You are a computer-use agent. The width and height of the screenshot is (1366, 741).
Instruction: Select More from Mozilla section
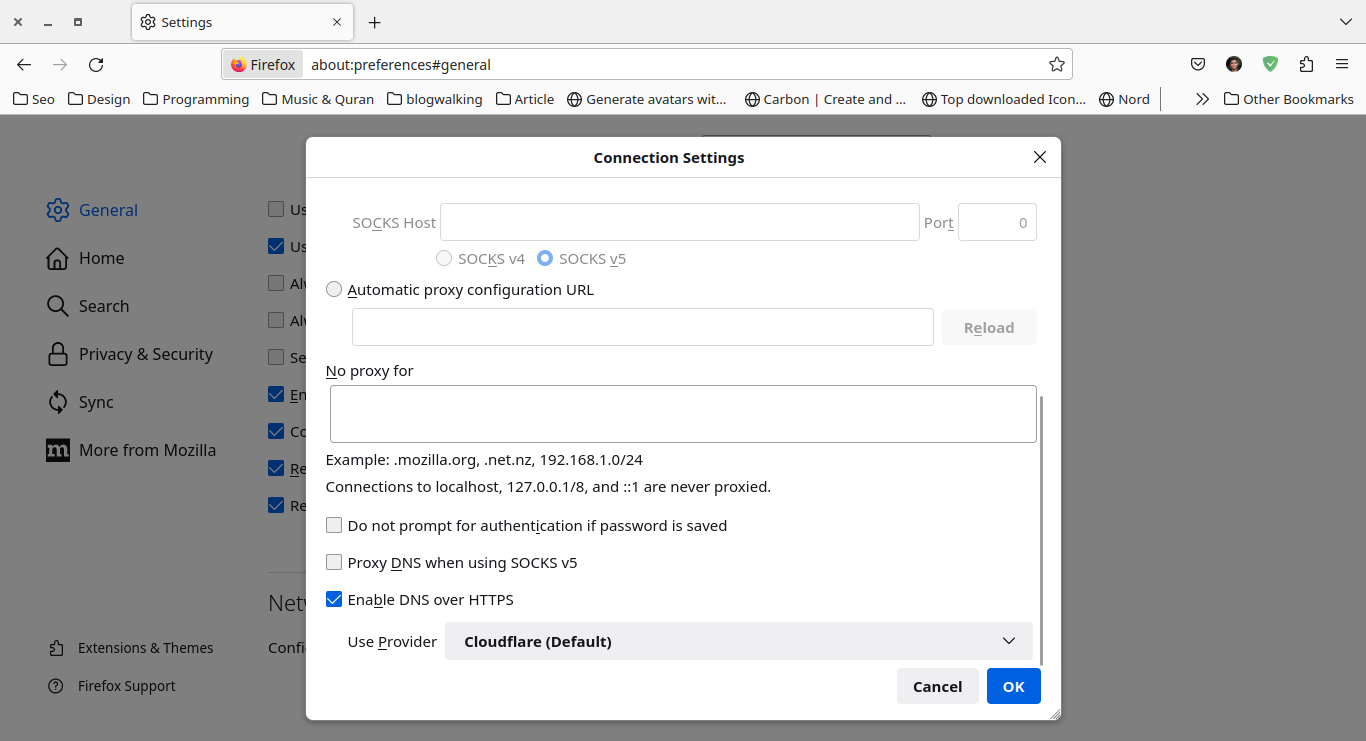(x=147, y=450)
